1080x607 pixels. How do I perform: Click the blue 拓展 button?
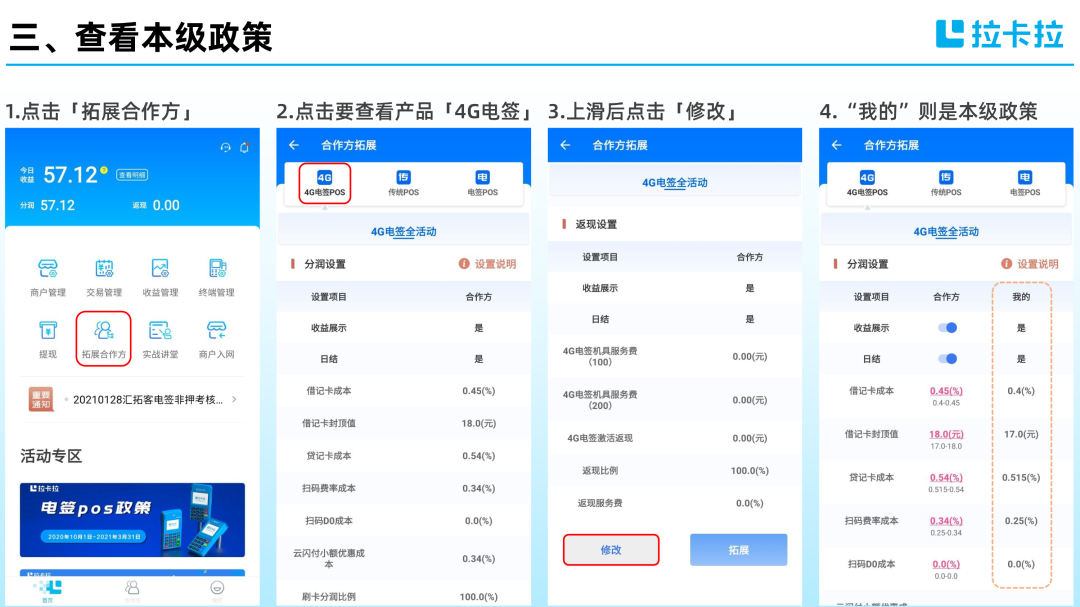tap(738, 550)
